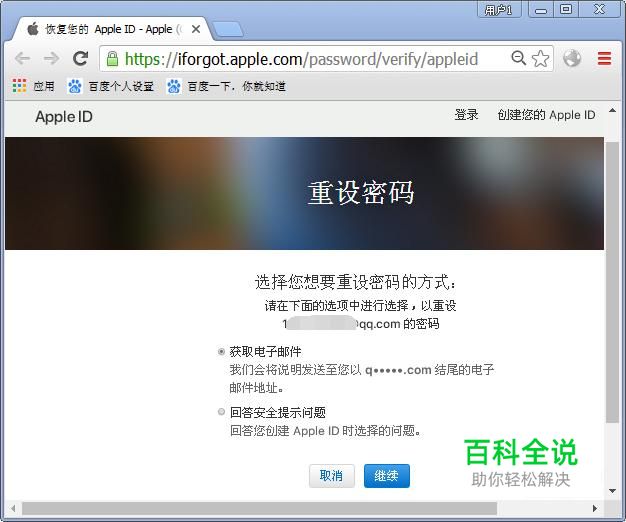Click the horizontal scrollbar left arrow
626x522 pixels.
pyautogui.click(x=14, y=508)
